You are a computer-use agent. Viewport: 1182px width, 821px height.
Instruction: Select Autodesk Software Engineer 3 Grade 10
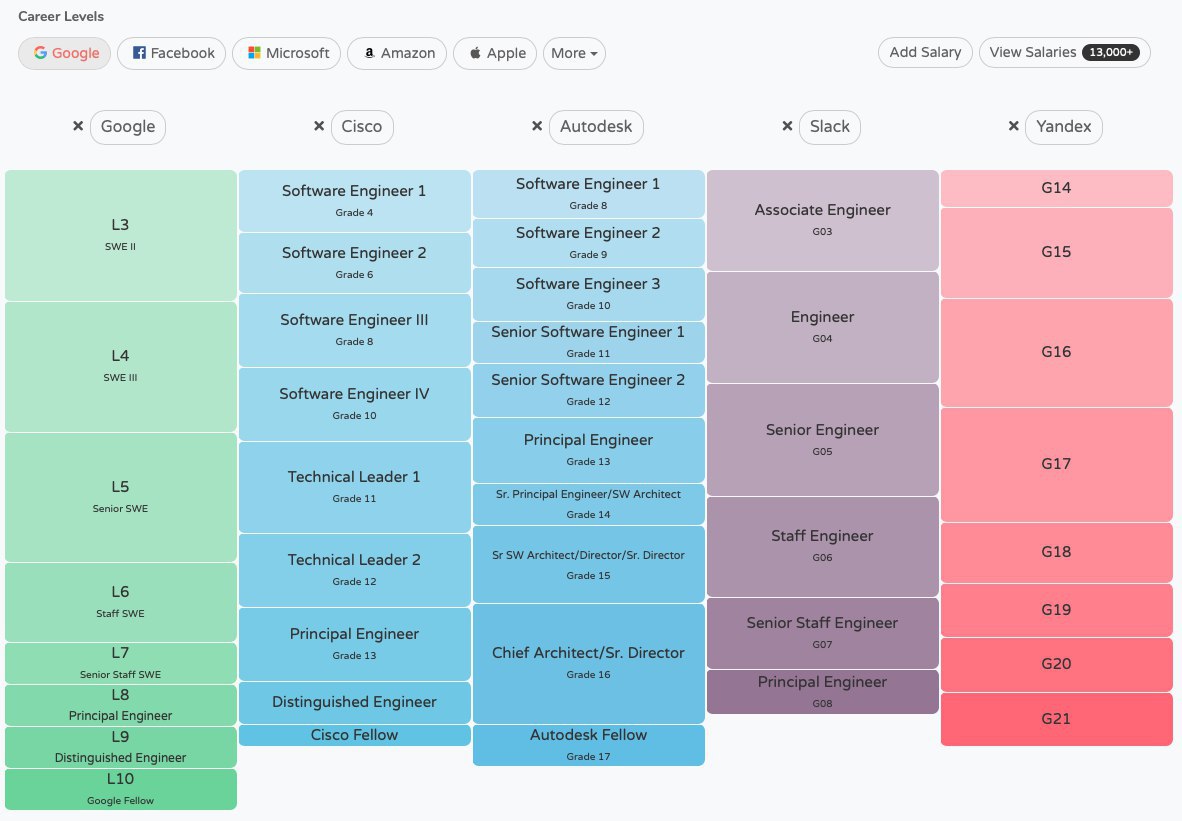589,294
